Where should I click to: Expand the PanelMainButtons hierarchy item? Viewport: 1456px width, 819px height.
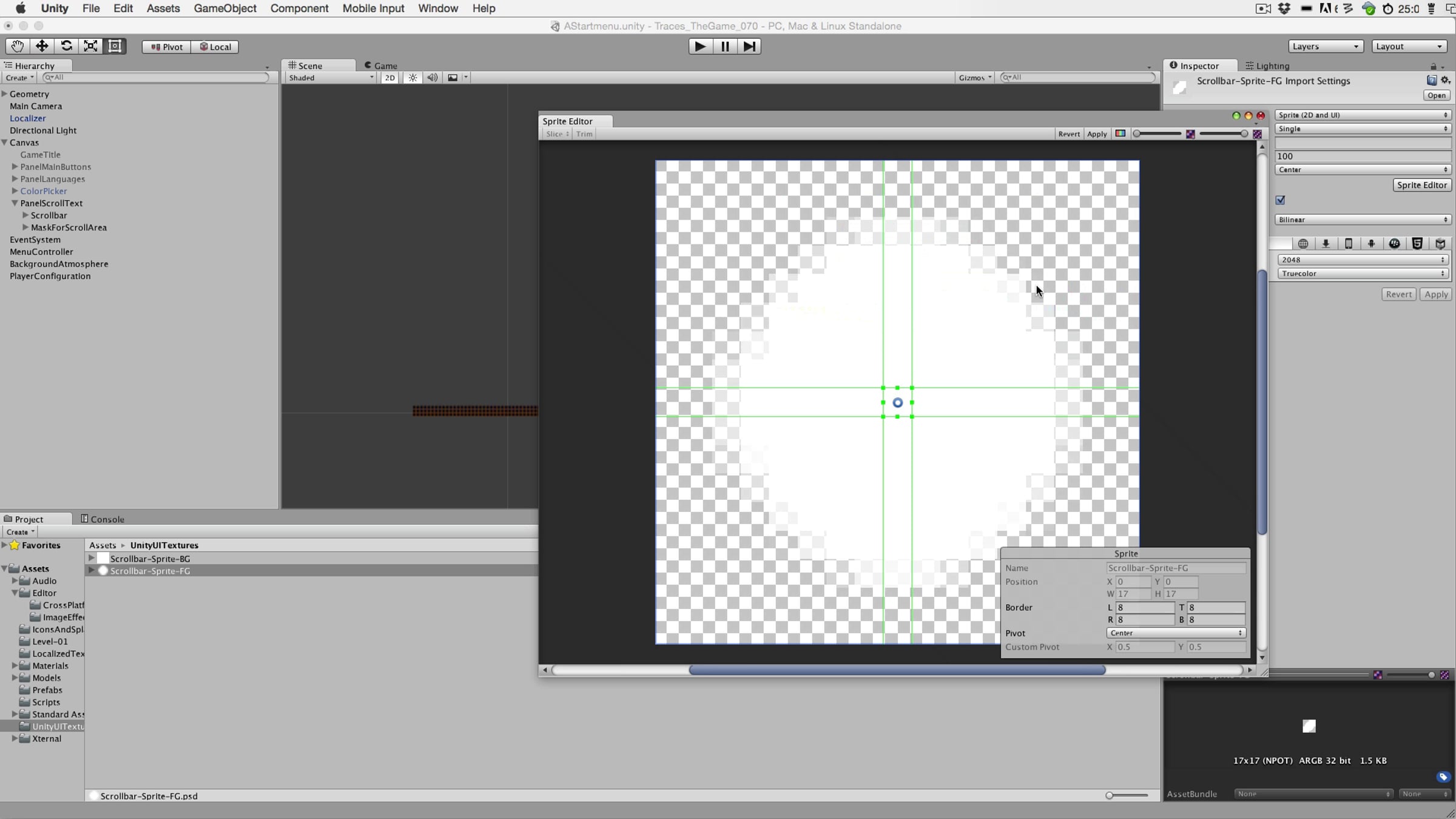[x=15, y=166]
